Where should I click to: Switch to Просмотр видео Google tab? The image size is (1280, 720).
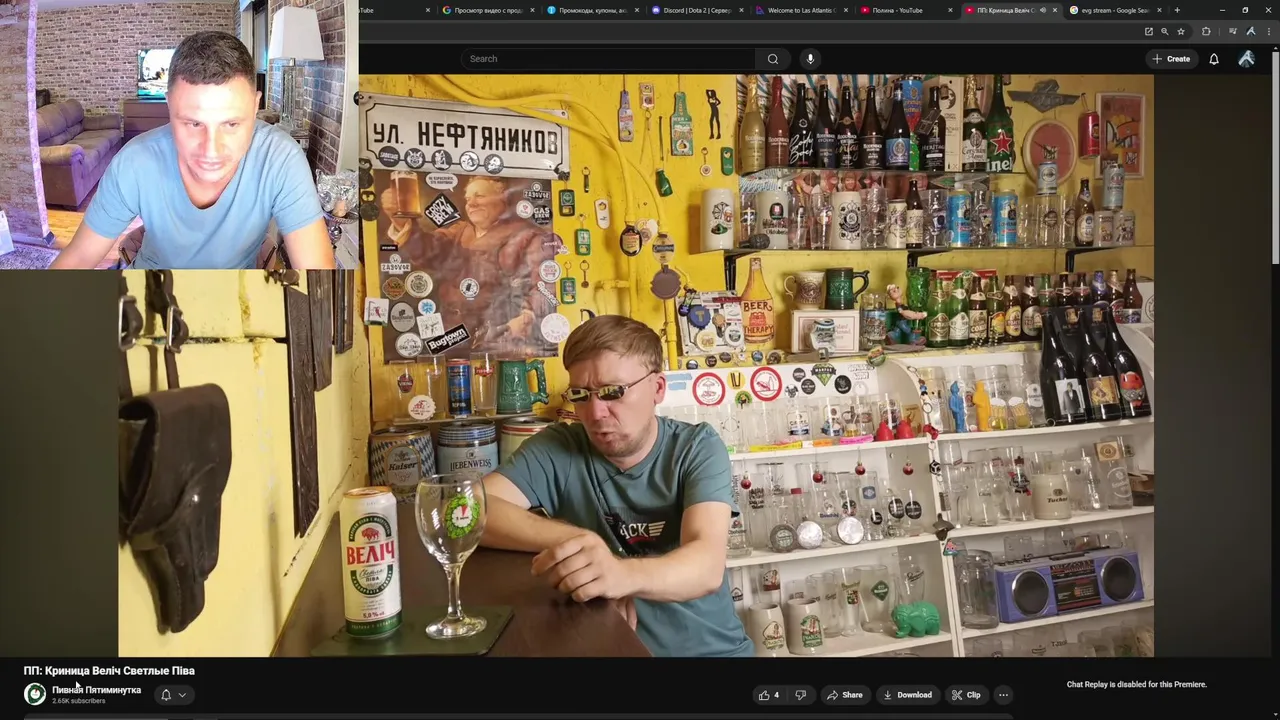[x=487, y=10]
